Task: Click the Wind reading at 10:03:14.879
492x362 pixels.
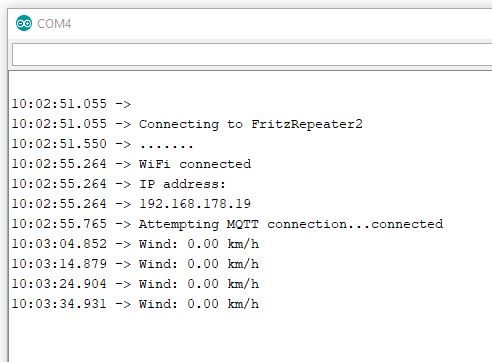Action: 199,264
